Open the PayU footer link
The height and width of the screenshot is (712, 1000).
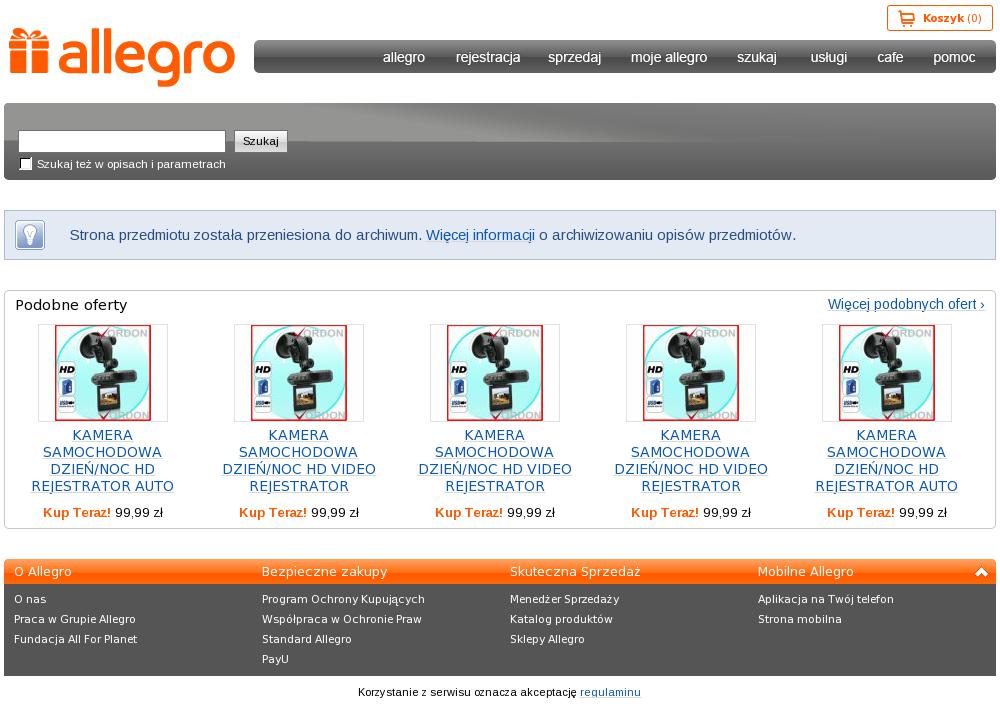pos(275,659)
